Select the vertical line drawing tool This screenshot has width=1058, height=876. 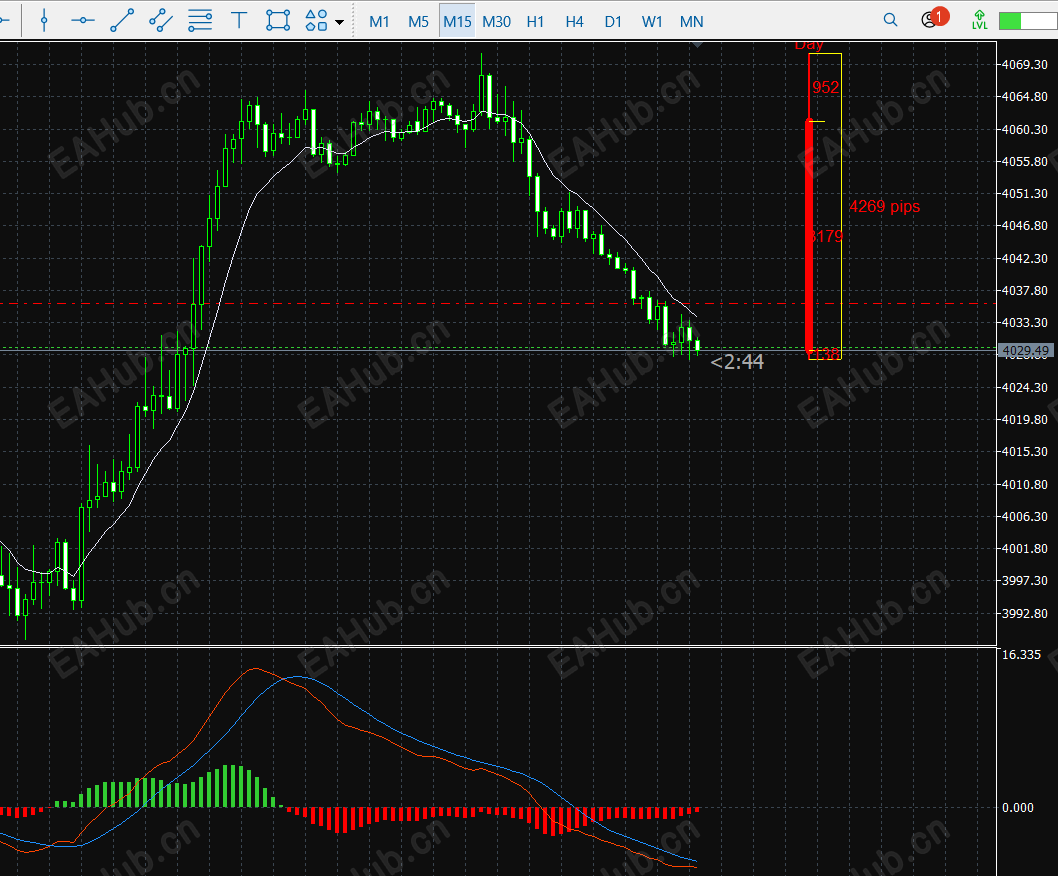pyautogui.click(x=44, y=21)
